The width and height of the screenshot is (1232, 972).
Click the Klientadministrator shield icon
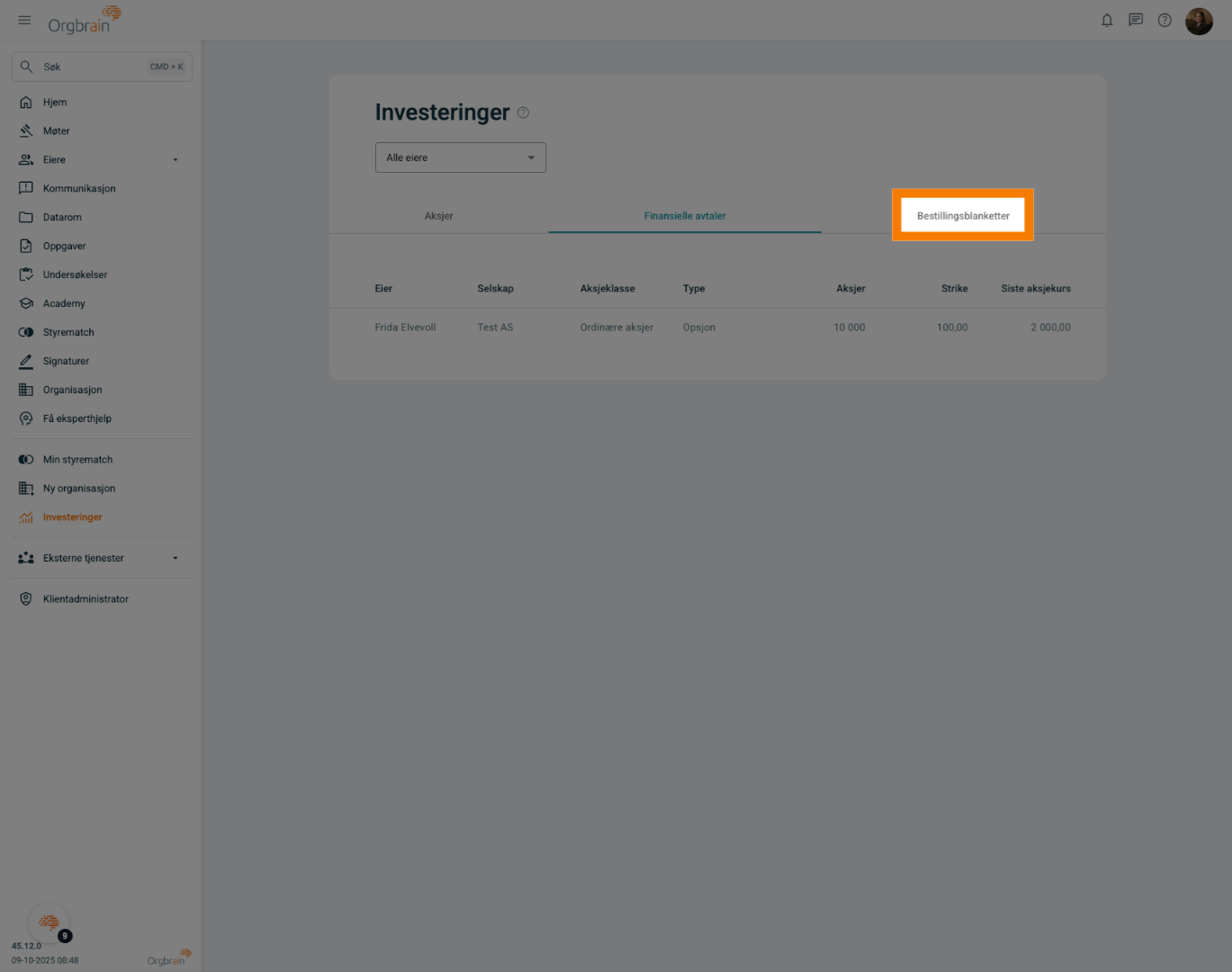pyautogui.click(x=26, y=599)
